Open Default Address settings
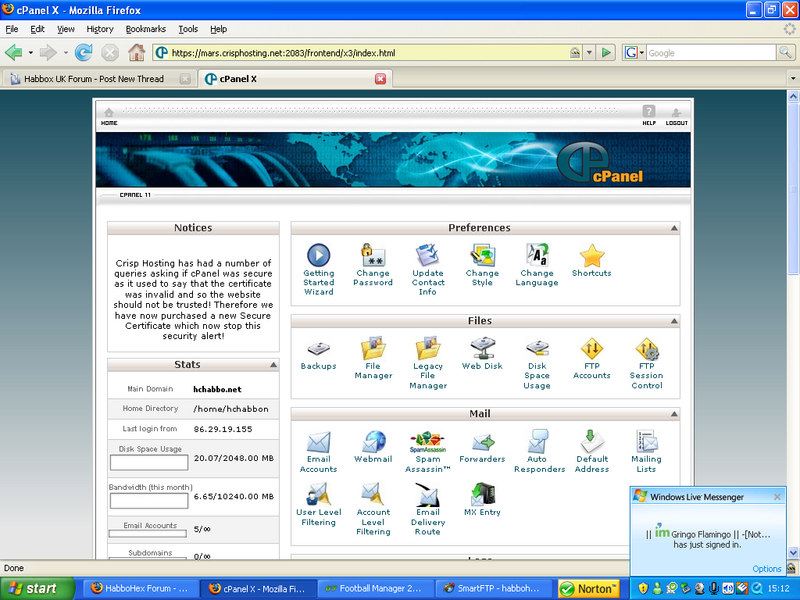Image resolution: width=800 pixels, height=600 pixels. point(592,452)
